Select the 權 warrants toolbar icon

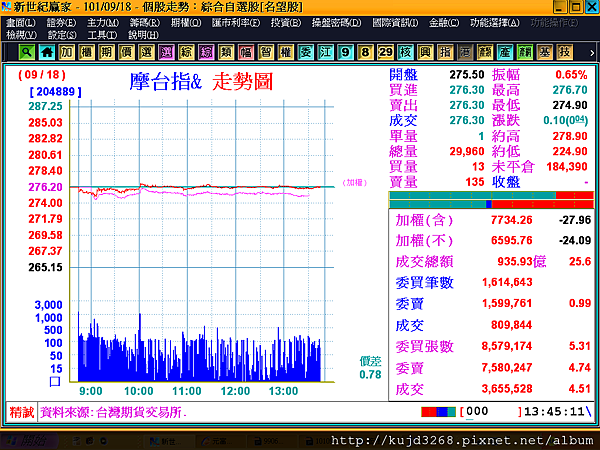click(286, 52)
